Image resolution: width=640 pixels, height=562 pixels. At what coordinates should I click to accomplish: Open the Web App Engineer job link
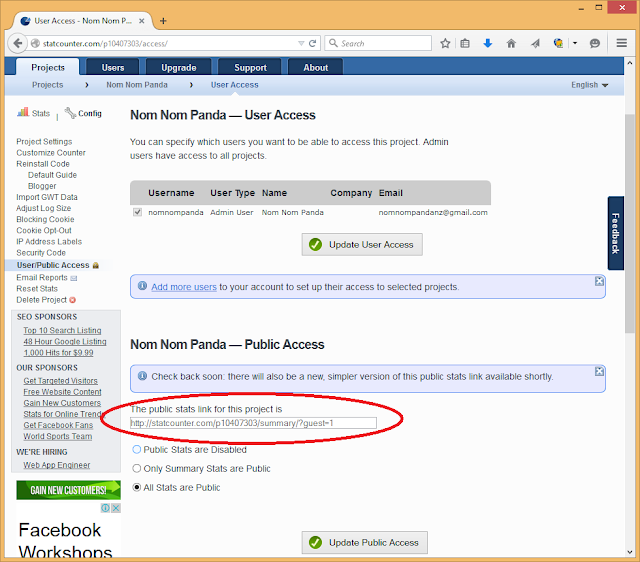(56, 465)
